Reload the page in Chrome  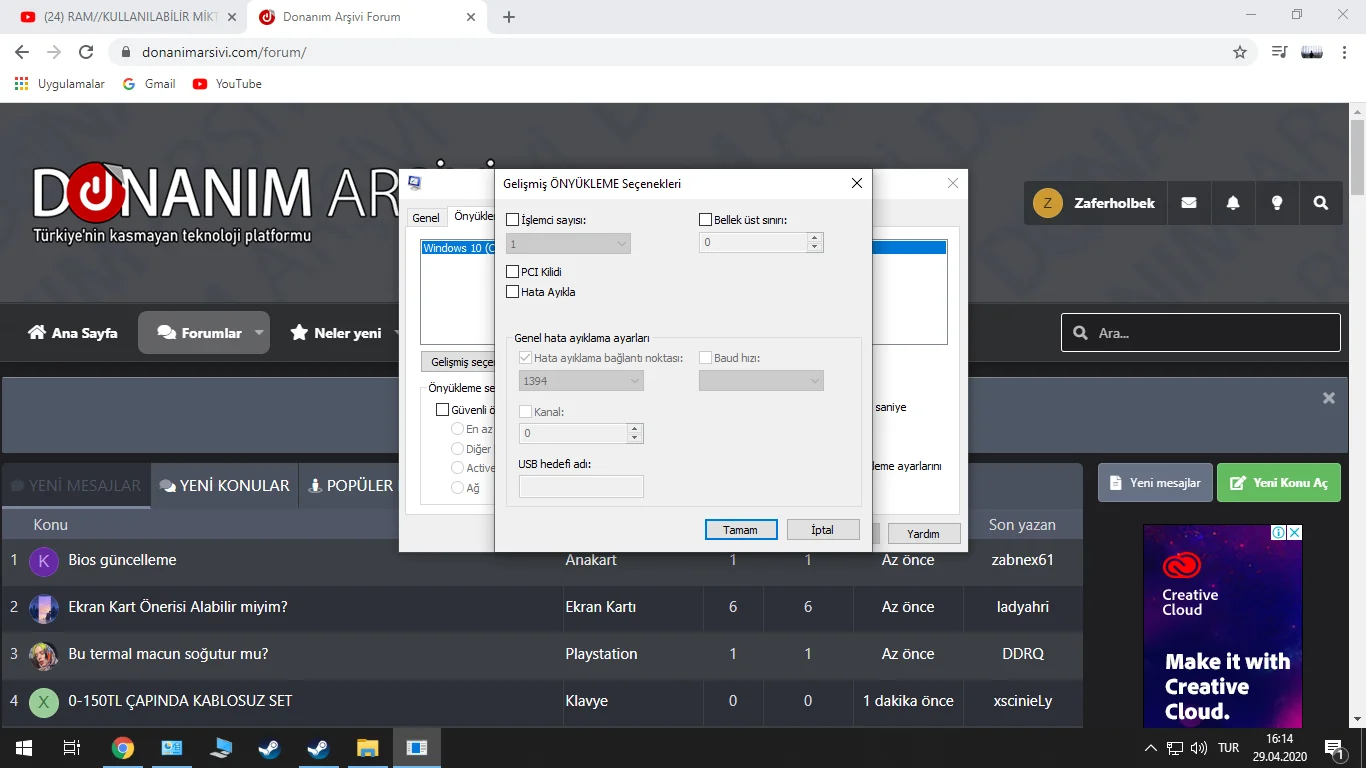click(x=86, y=52)
